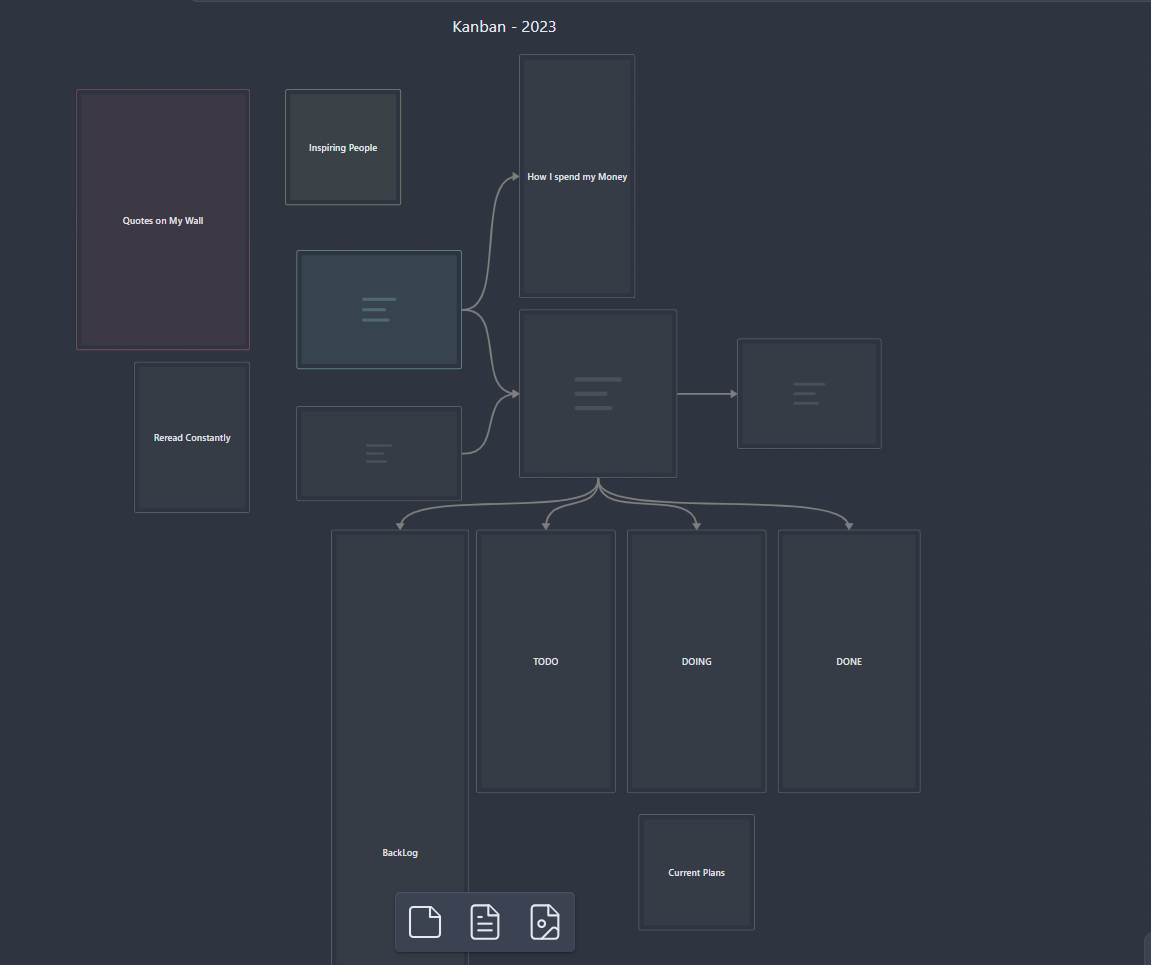Select the DOING column card
This screenshot has width=1151, height=965.
[x=697, y=662]
